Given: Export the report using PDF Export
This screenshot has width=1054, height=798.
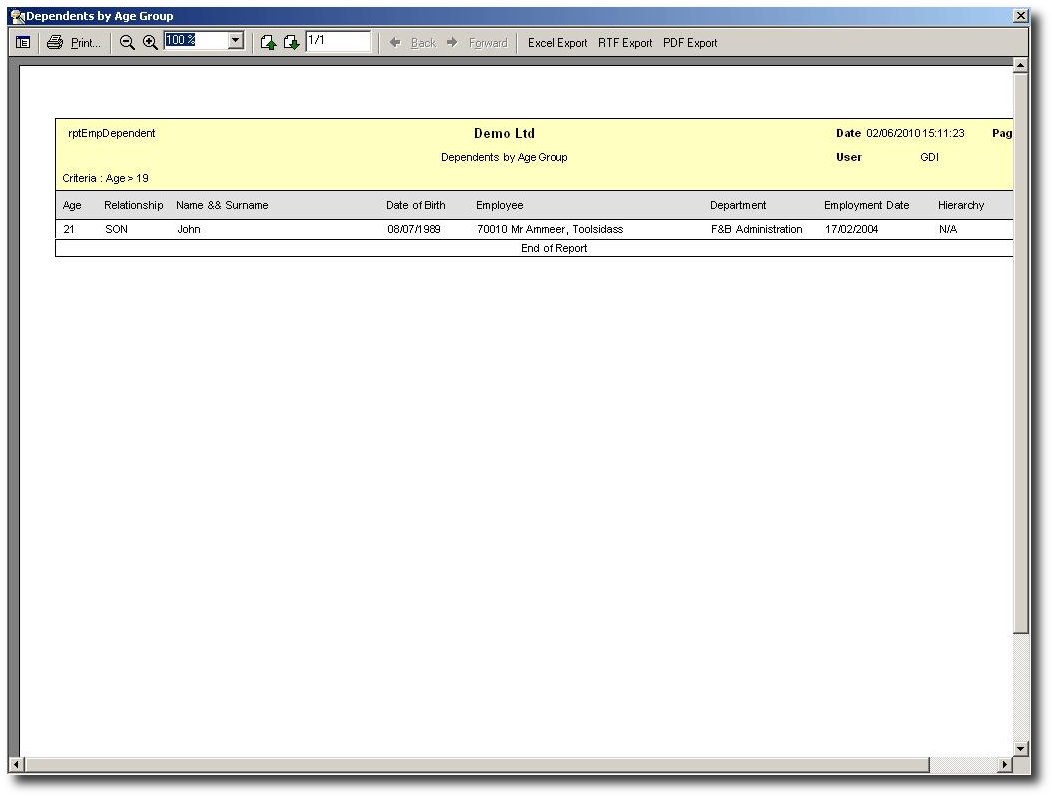Looking at the screenshot, I should 690,43.
